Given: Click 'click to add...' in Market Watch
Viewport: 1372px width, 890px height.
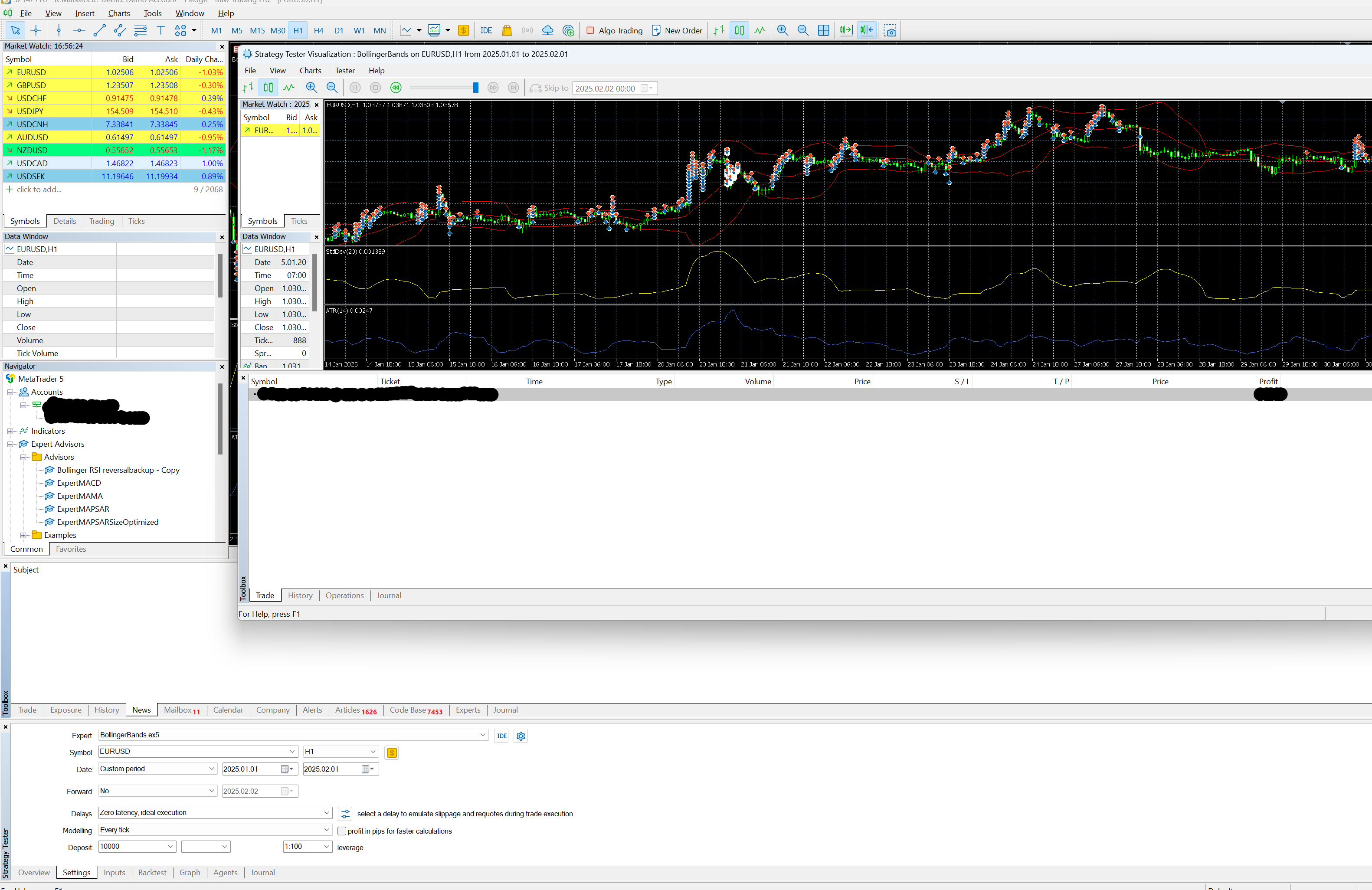Looking at the screenshot, I should point(39,190).
